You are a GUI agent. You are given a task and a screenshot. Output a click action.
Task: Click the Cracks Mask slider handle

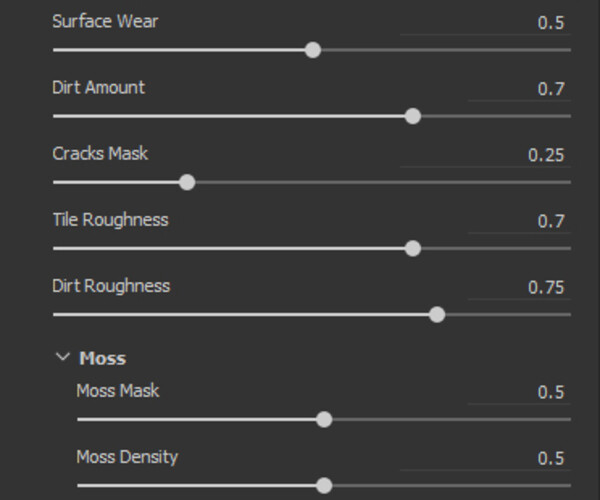coord(187,182)
